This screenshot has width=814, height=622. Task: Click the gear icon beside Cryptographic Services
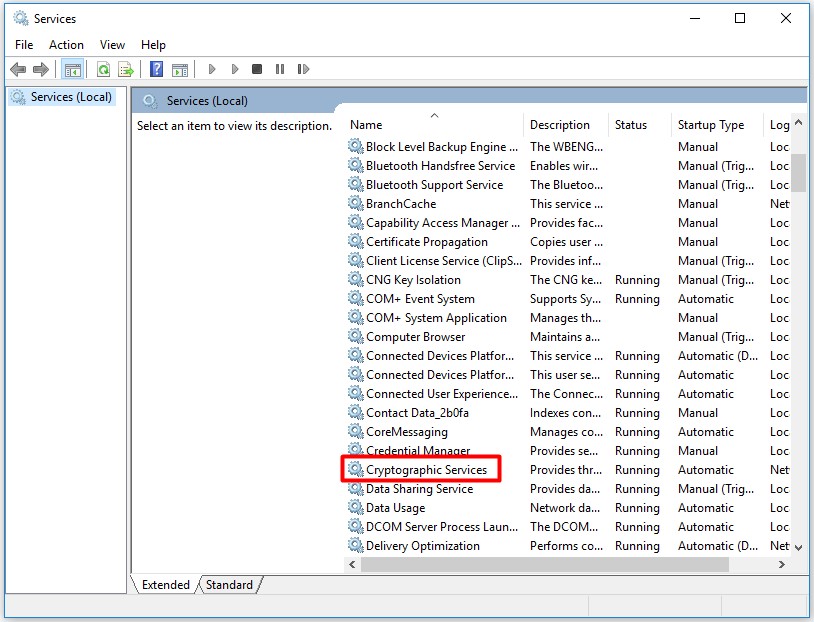356,469
